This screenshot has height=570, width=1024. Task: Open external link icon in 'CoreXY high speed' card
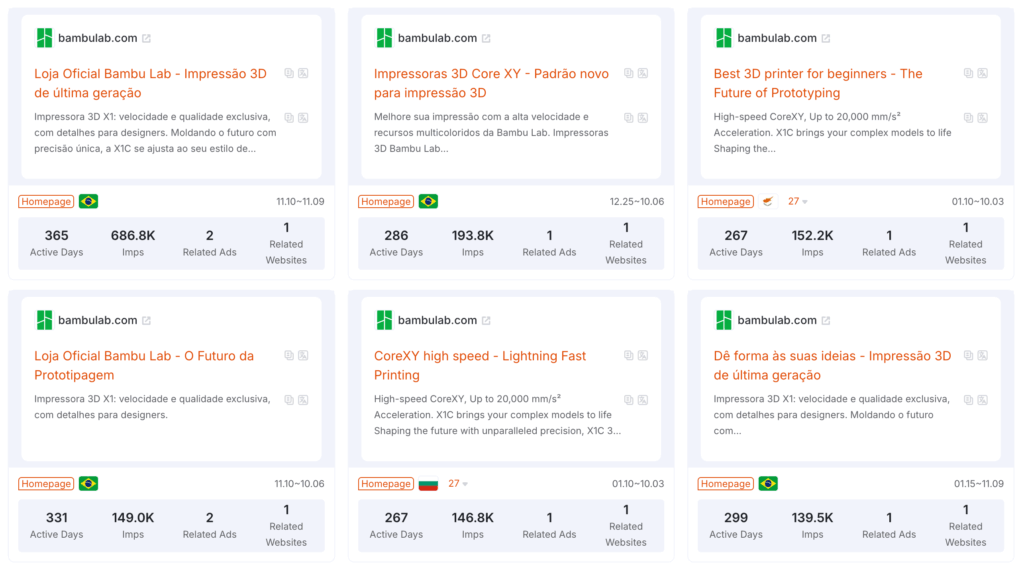pos(486,321)
